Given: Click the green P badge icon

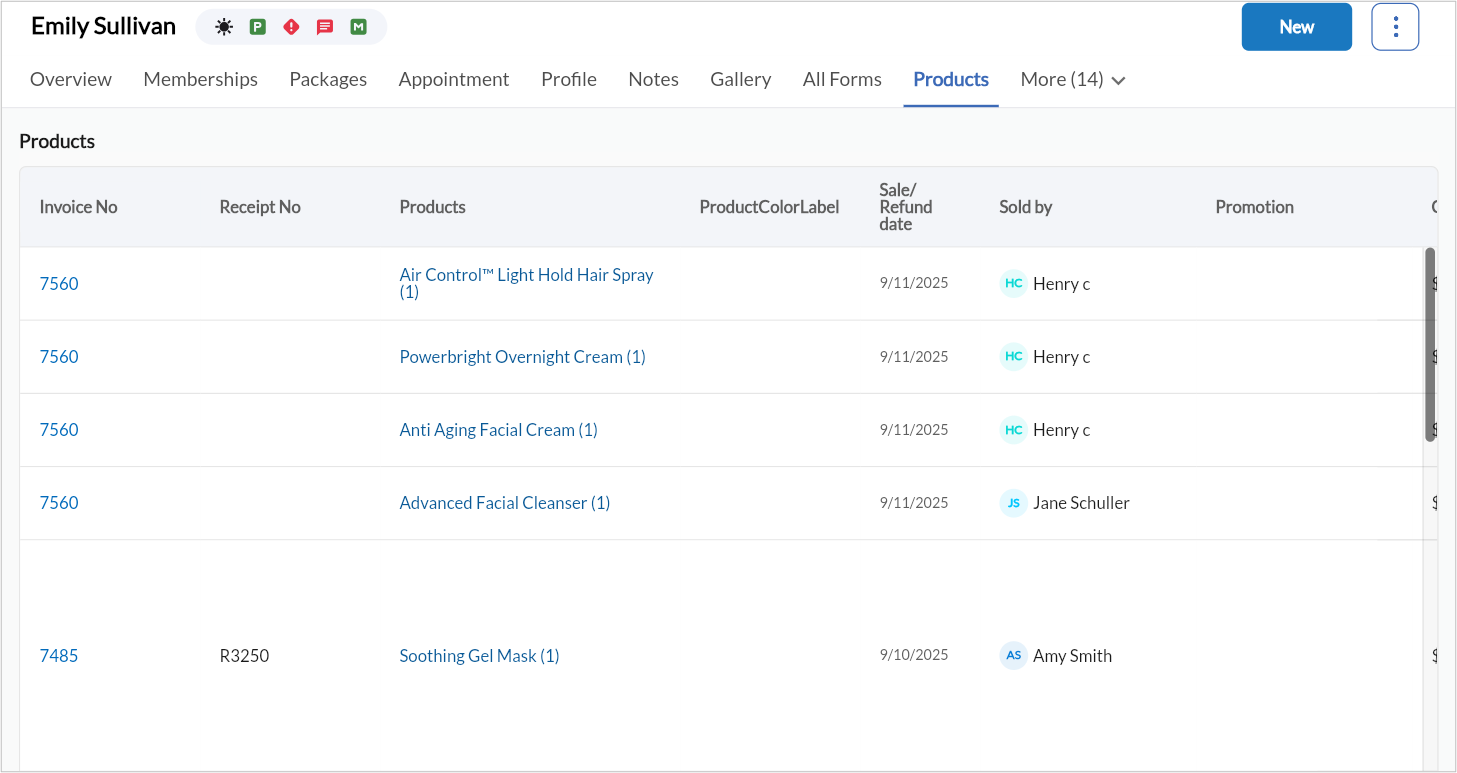Looking at the screenshot, I should click(258, 27).
